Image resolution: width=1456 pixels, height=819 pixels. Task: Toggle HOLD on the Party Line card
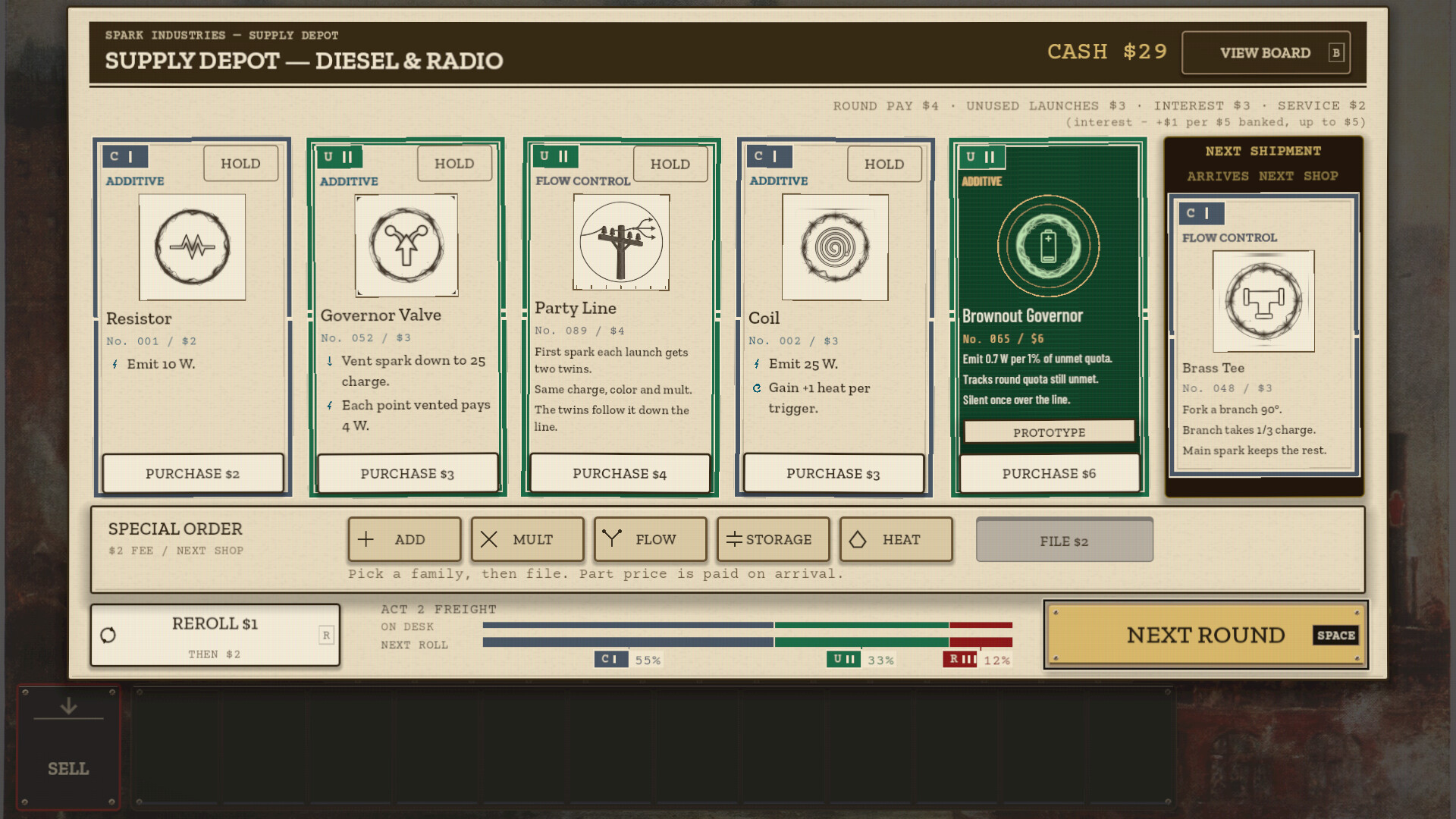tap(670, 164)
